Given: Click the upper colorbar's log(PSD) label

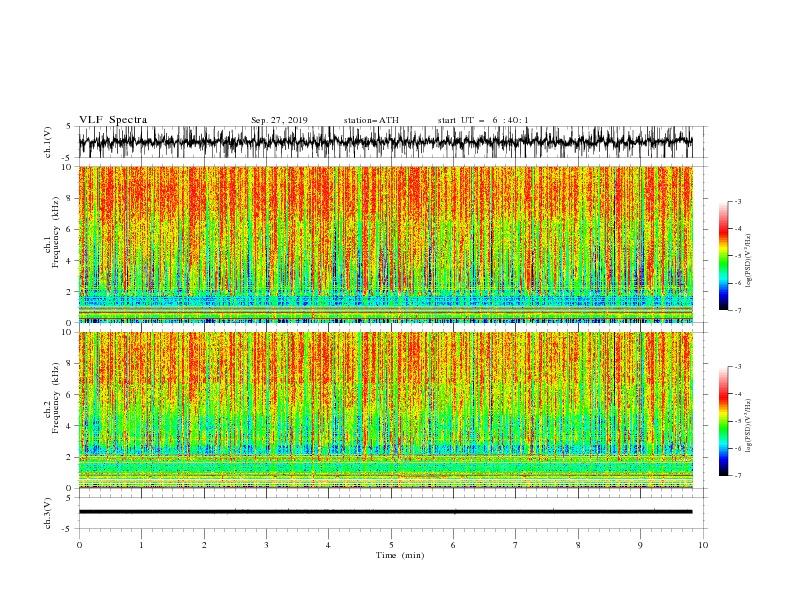Looking at the screenshot, I should click(x=748, y=261).
